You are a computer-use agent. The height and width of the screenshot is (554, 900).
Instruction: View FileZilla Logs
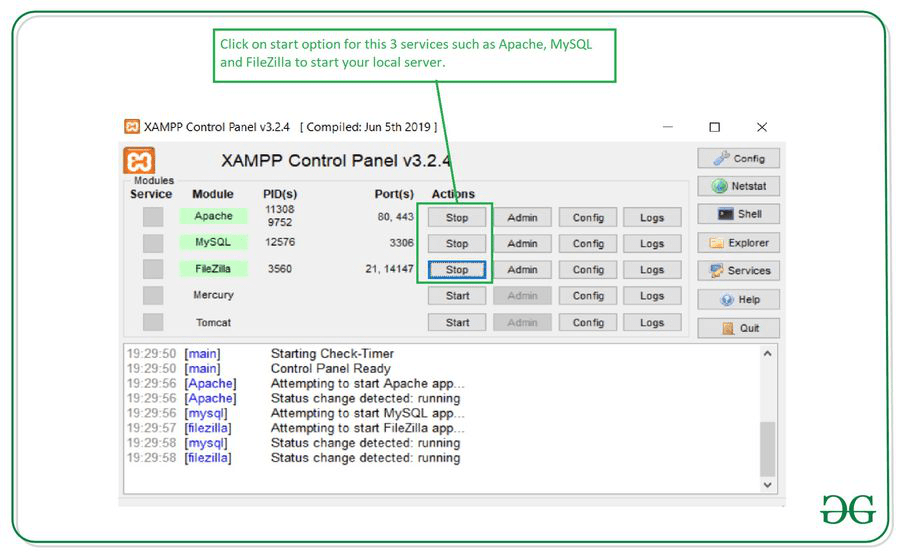(652, 270)
